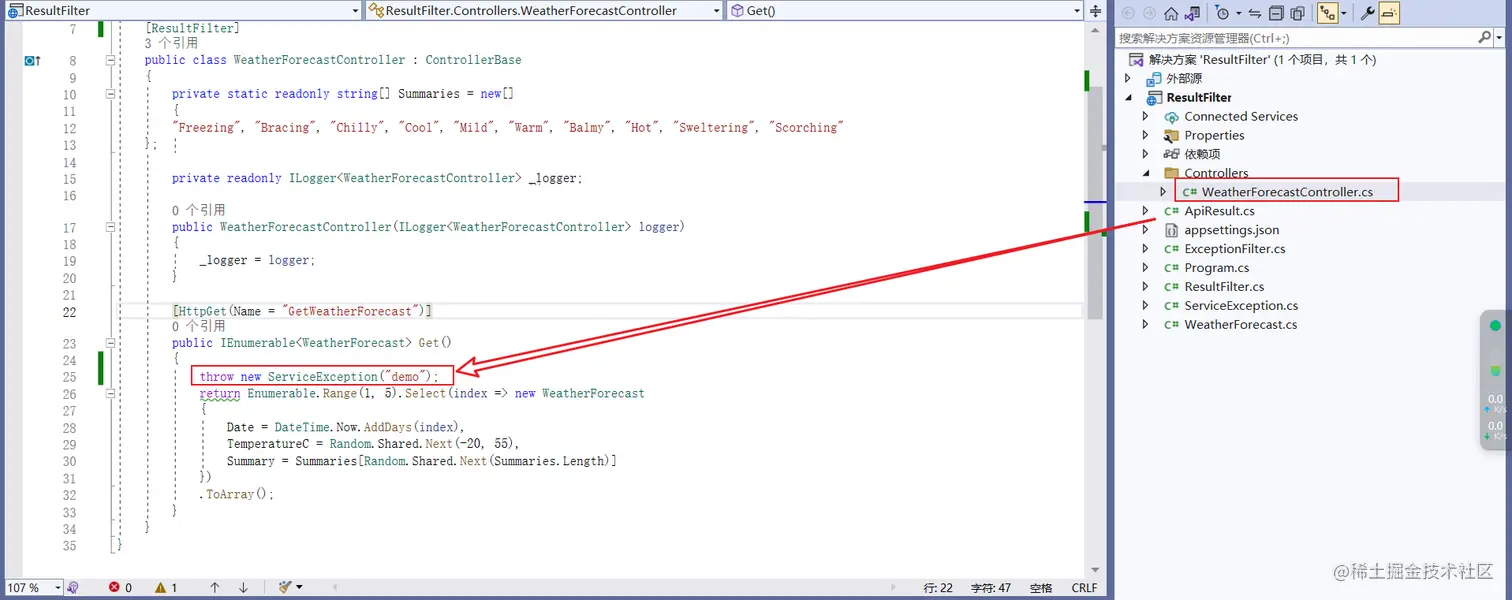Screen dimensions: 1512x600
Task: Click the inheritance margin icon on line 8
Action: 33,61
